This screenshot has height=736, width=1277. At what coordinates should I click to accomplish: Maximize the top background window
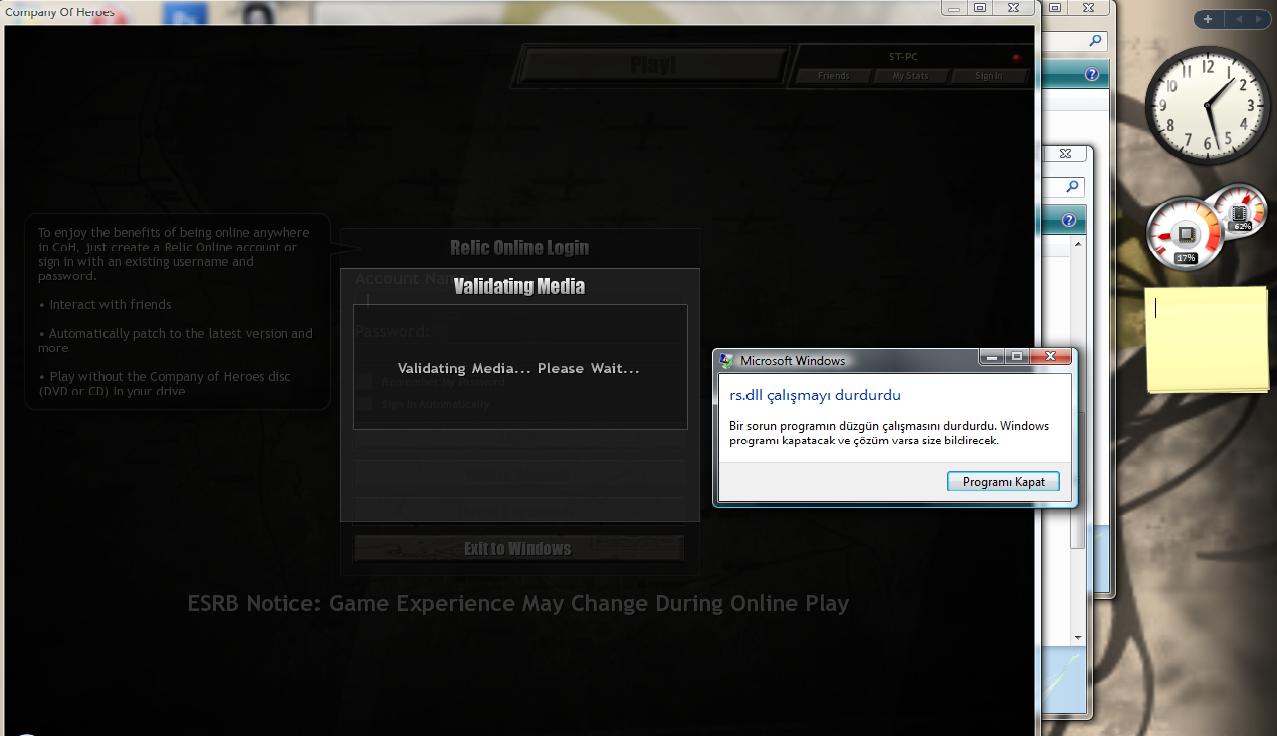tap(1054, 8)
